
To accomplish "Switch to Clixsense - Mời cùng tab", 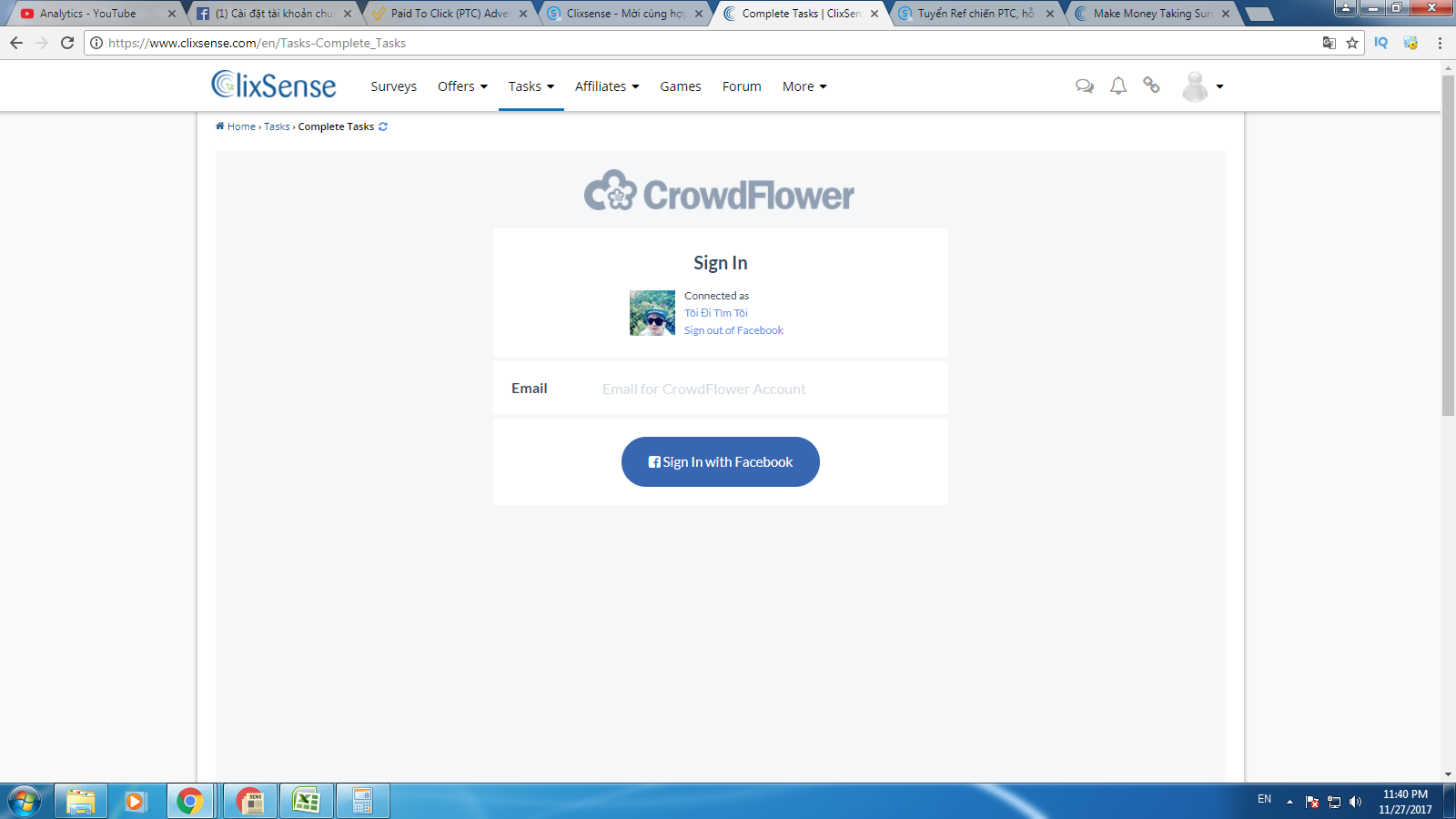I will (626, 14).
